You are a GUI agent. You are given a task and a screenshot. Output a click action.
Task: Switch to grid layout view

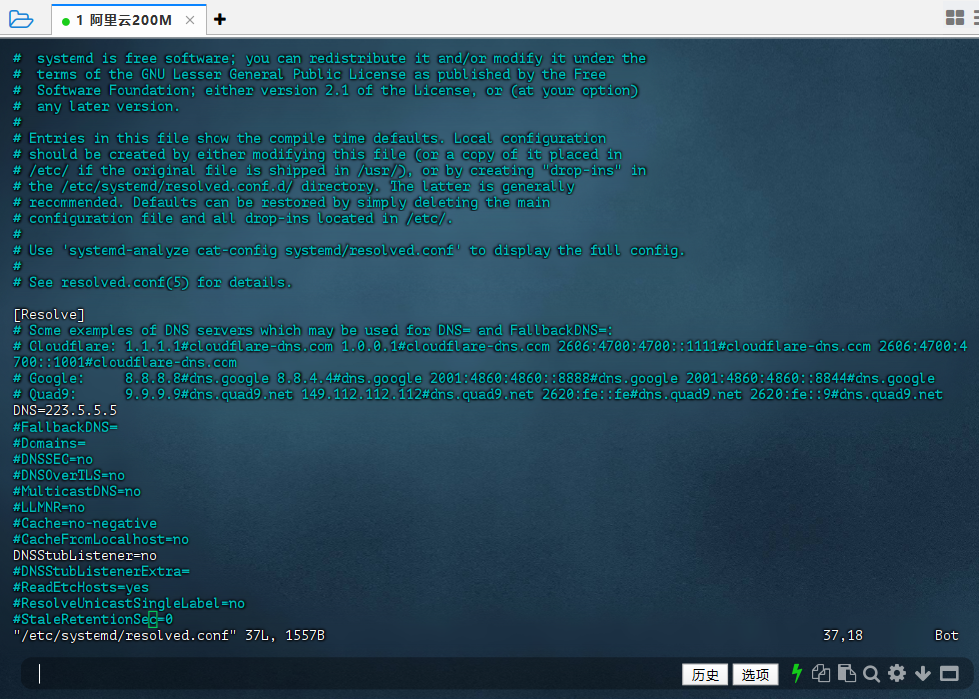[x=955, y=18]
